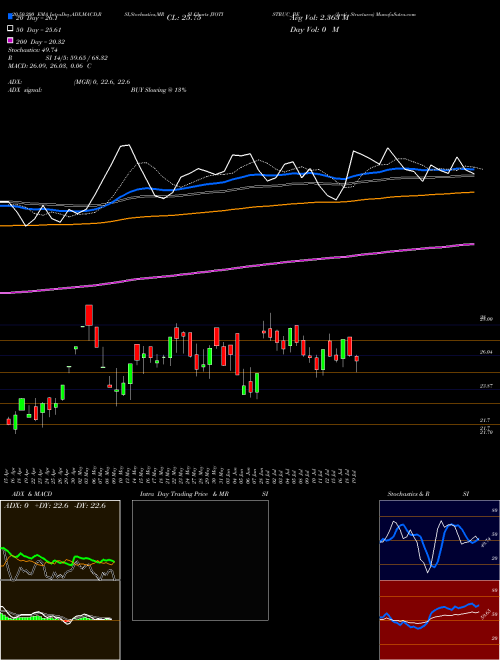
Task: Click the 'ADX: 0 +DY: 22.6 -DY: 22.6' header
Action: click(x=55, y=506)
